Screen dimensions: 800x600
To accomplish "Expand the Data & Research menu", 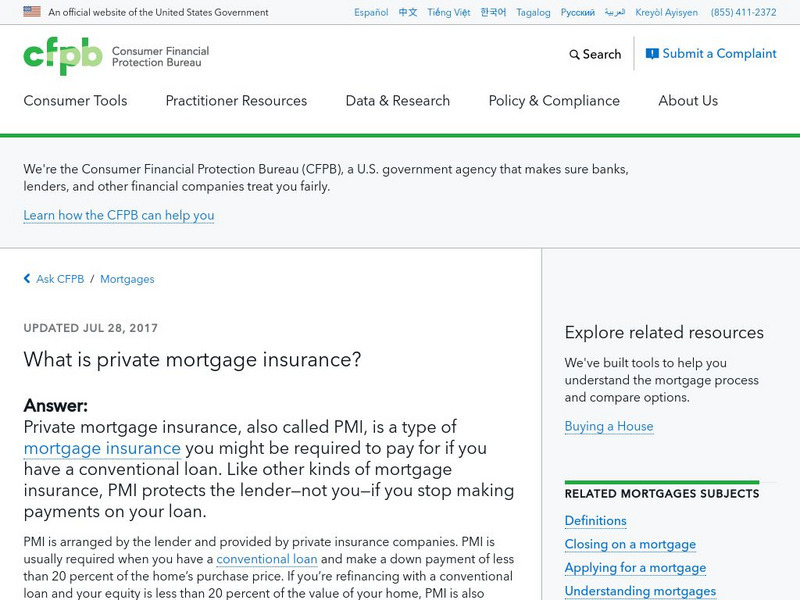I will click(398, 101).
